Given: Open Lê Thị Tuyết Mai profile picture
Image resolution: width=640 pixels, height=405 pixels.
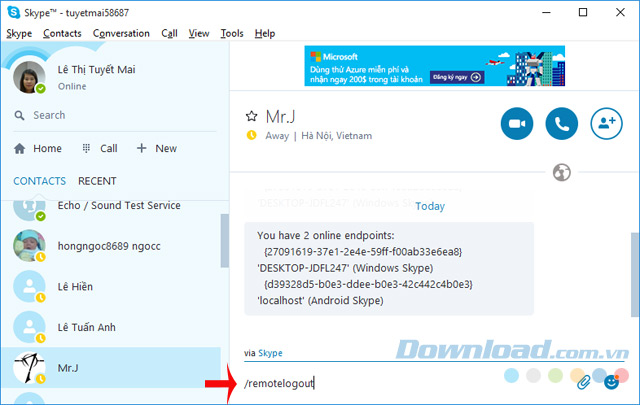Looking at the screenshot, I should (29, 77).
